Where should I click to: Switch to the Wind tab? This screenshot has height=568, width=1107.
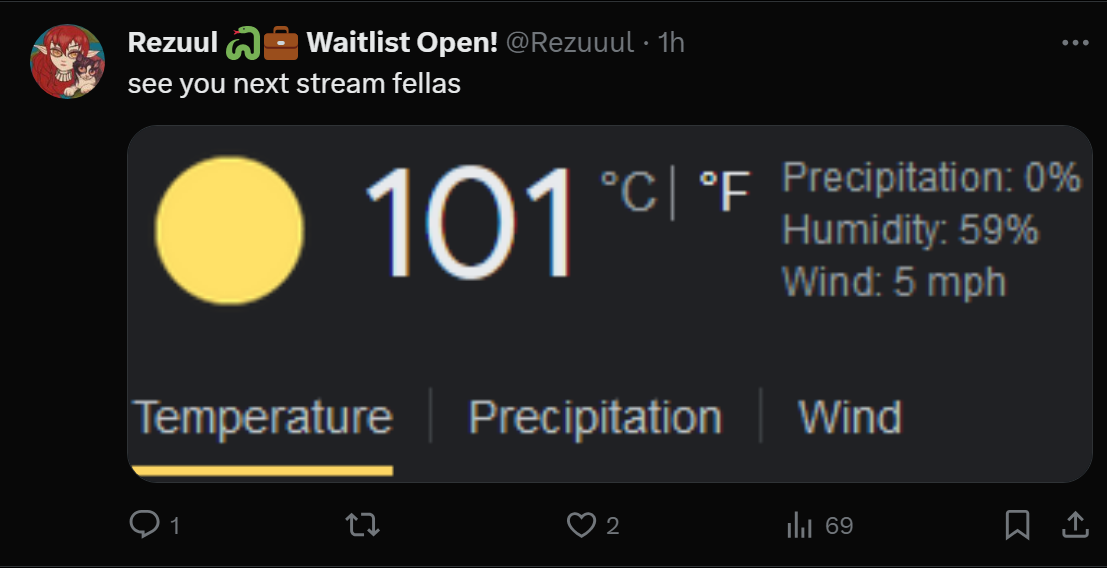[849, 416]
